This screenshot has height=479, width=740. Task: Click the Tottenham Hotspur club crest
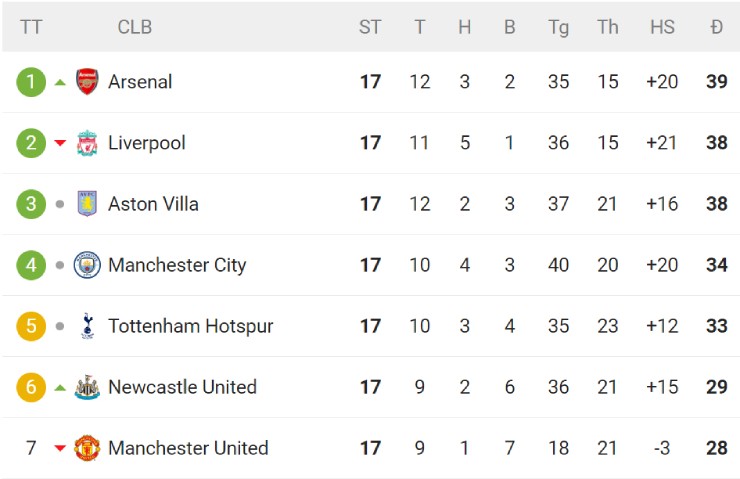point(88,326)
